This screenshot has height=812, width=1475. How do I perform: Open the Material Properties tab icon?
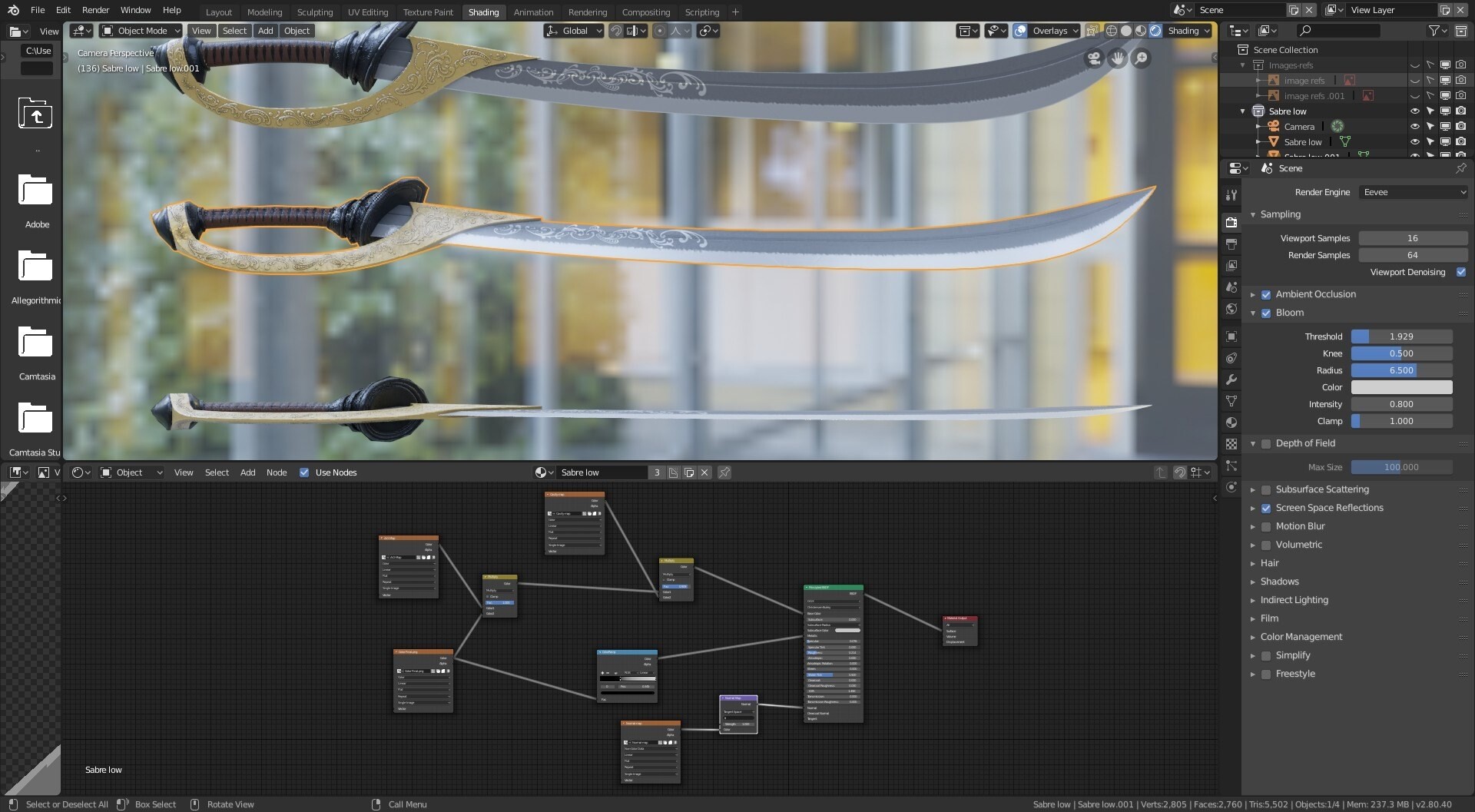point(1232,423)
